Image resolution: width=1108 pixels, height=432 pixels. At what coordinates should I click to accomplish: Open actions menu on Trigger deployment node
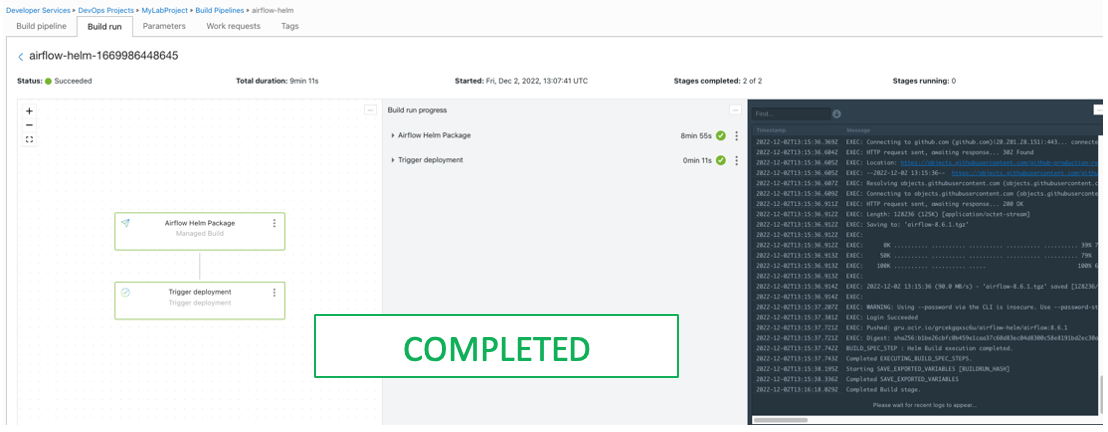pos(274,292)
